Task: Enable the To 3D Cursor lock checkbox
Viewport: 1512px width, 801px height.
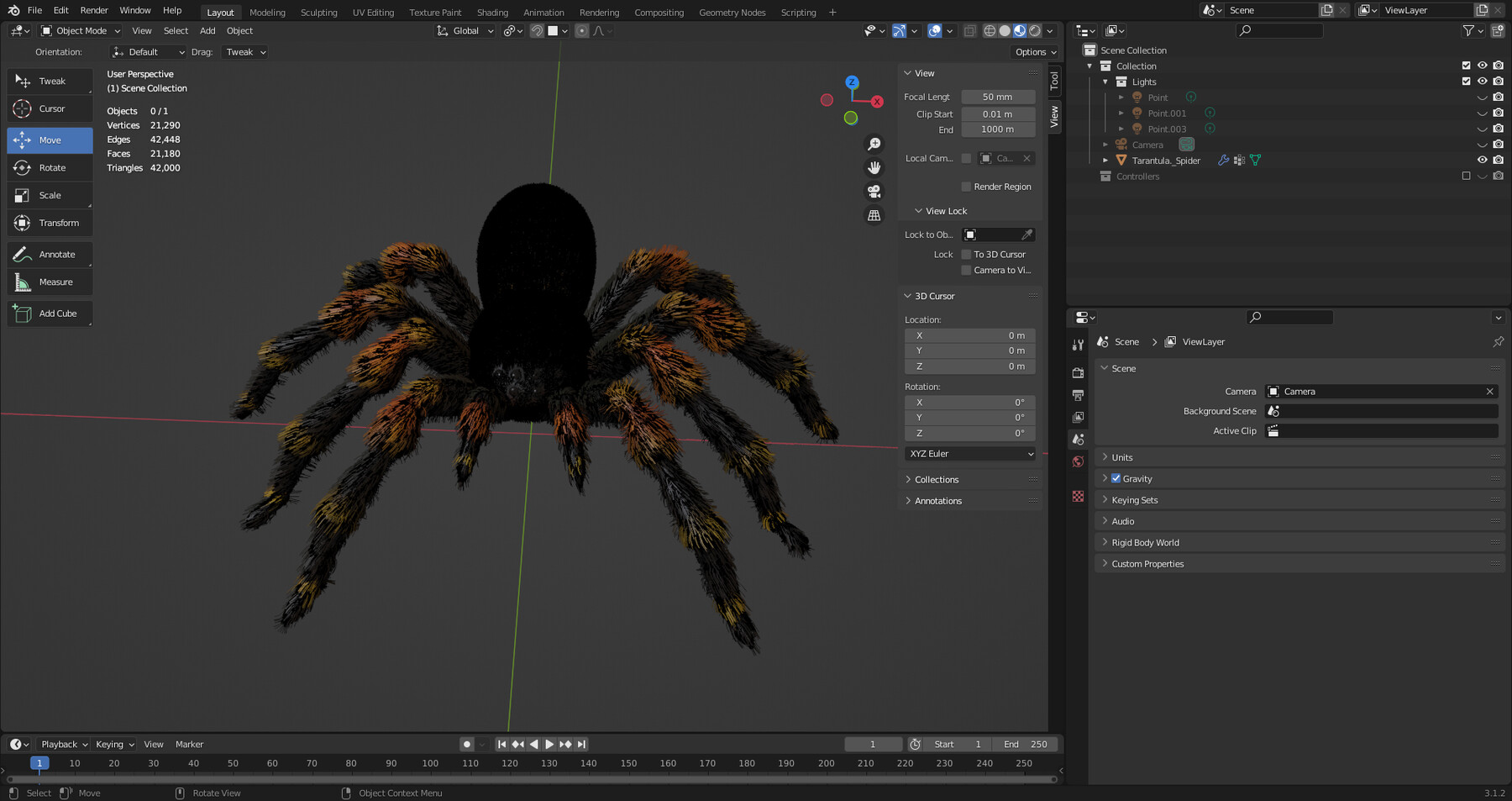Action: tap(967, 254)
